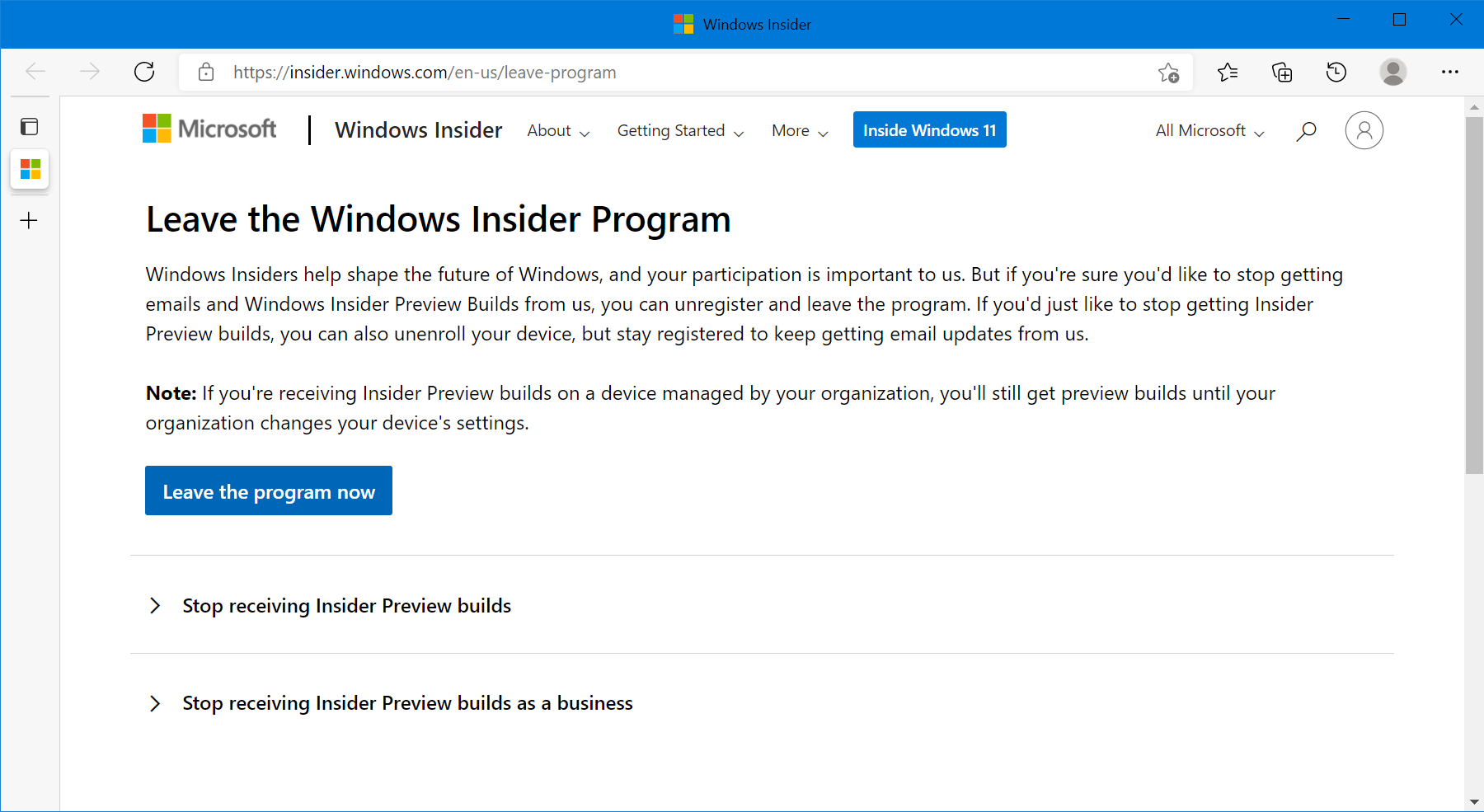Image resolution: width=1484 pixels, height=812 pixels.
Task: Click the site search magnifier icon
Action: (x=1306, y=131)
